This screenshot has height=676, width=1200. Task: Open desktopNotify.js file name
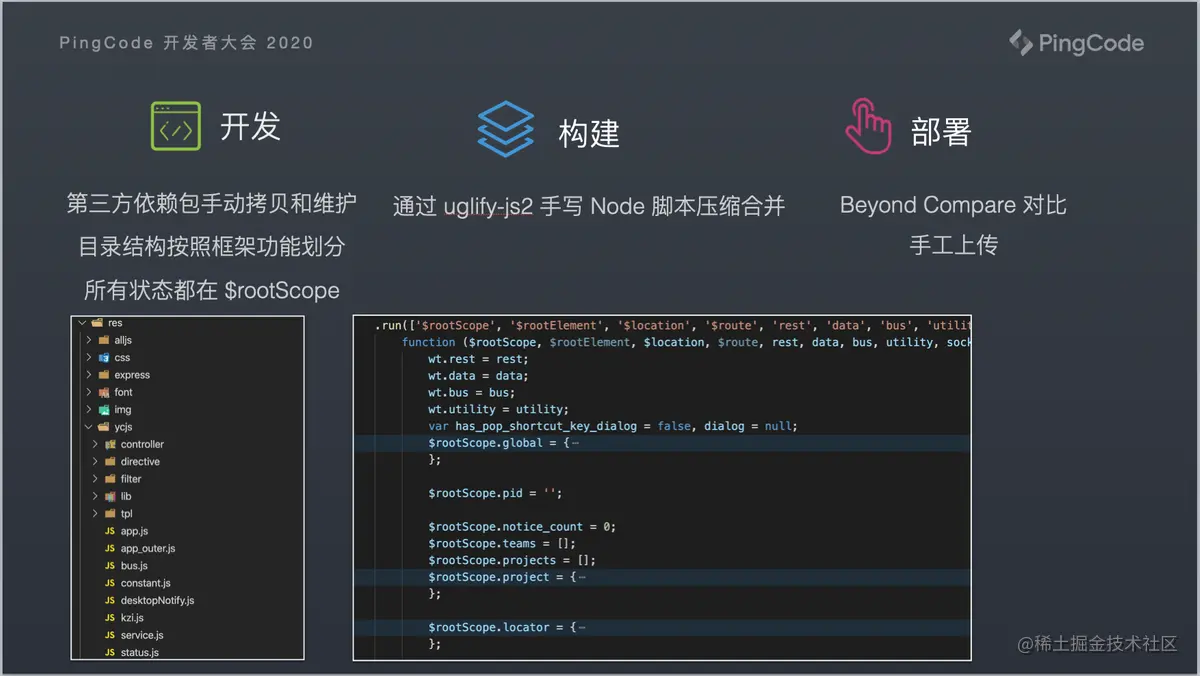(x=157, y=600)
